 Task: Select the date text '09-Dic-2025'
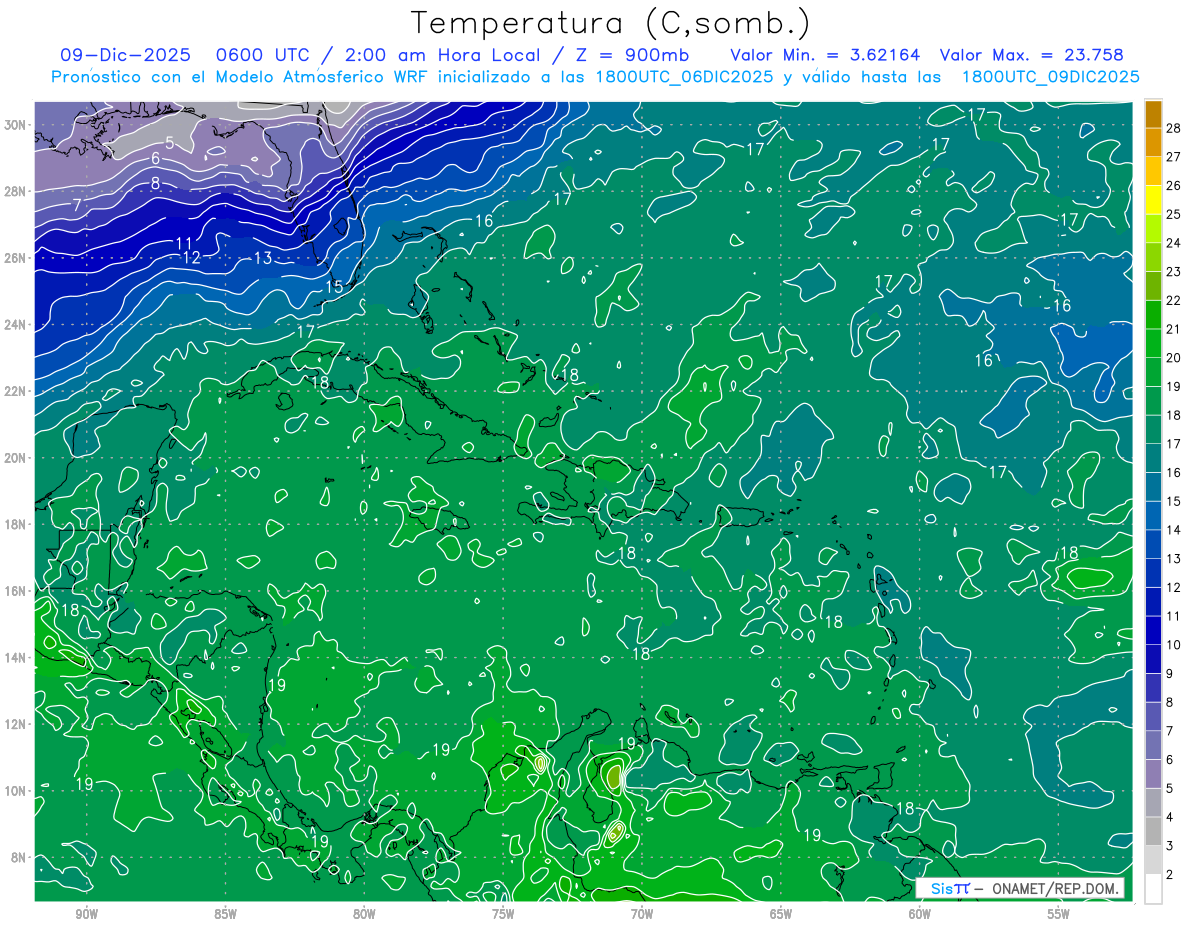point(123,55)
